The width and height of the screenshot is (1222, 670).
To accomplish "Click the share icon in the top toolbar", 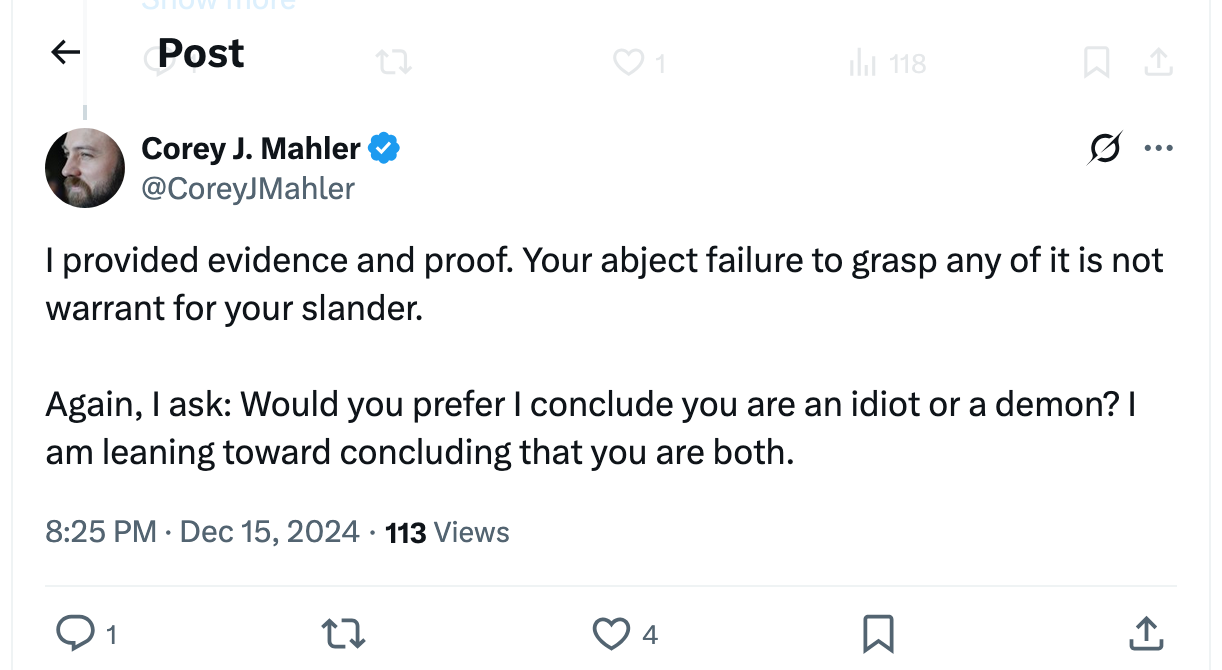I will tap(1158, 62).
